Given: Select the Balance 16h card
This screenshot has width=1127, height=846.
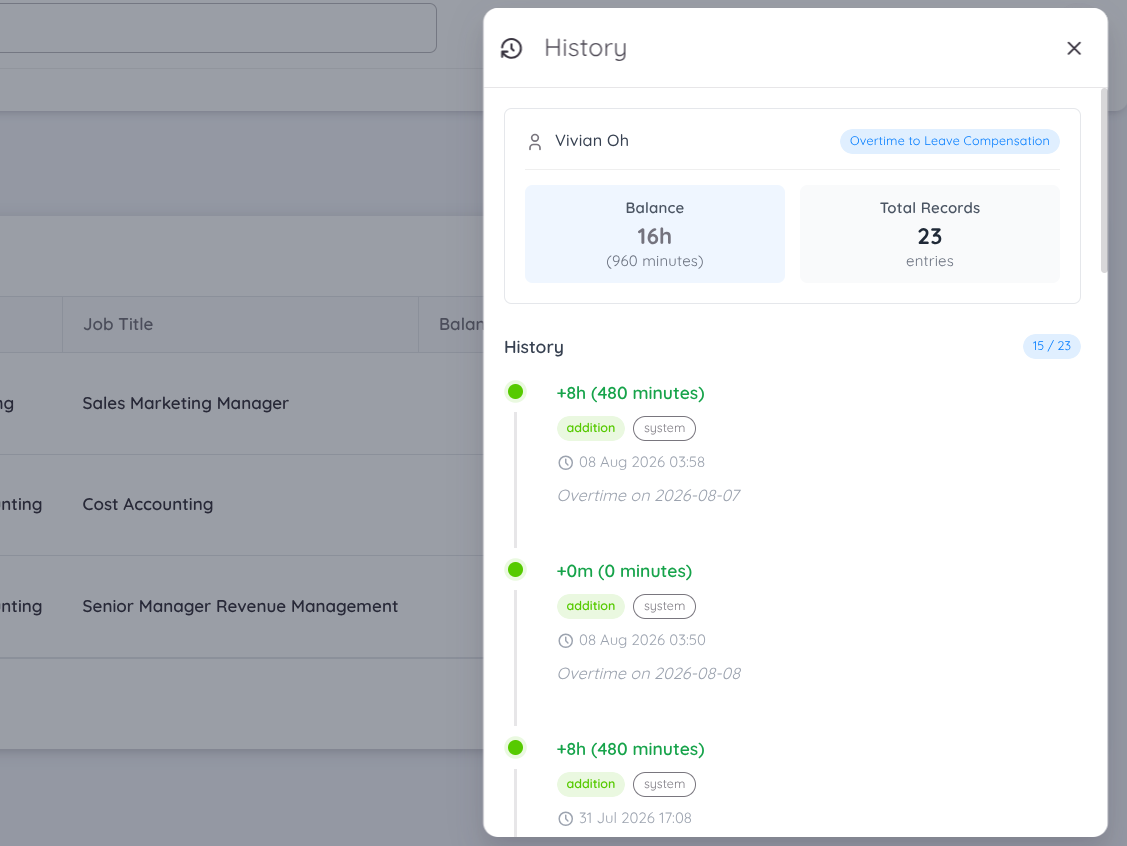Looking at the screenshot, I should click(655, 234).
